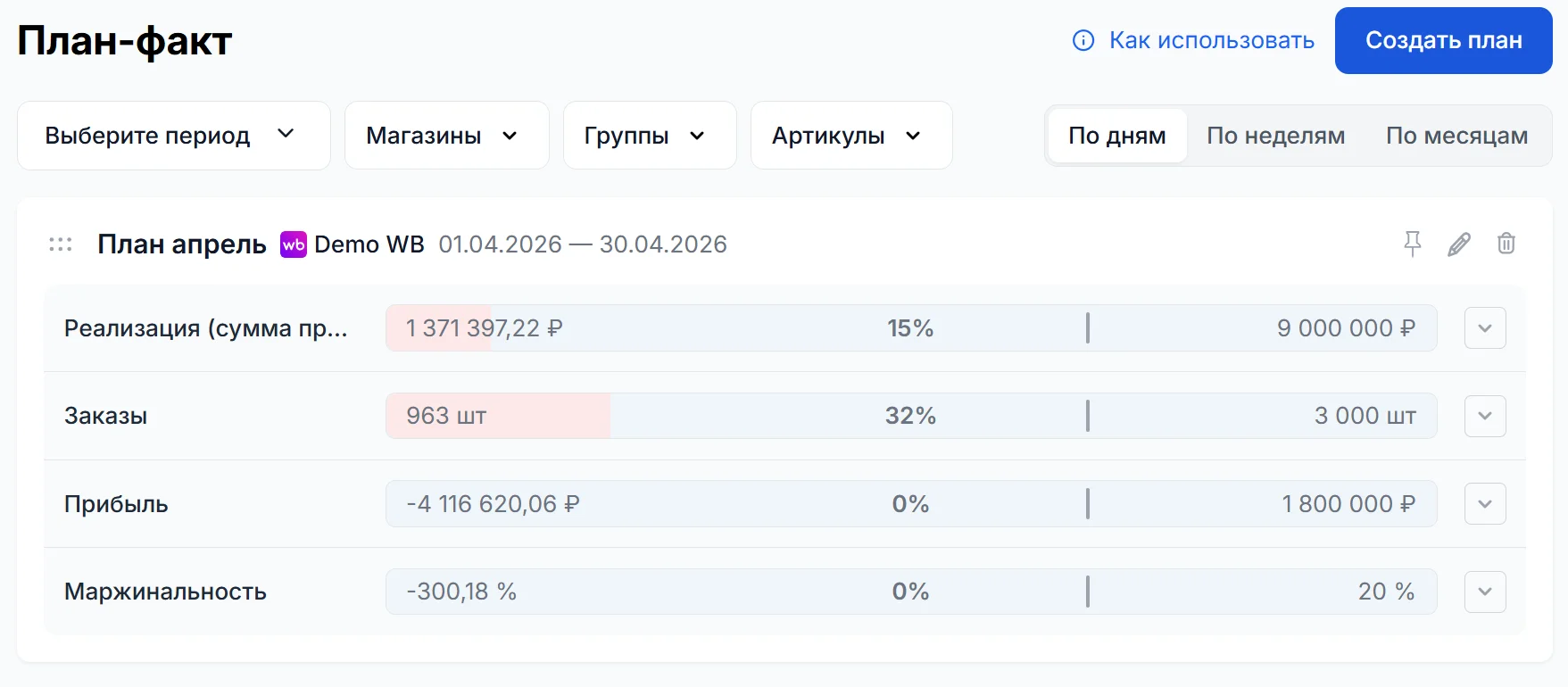This screenshot has width=1568, height=687.
Task: Click the purple WB marketplace logo
Action: point(294,244)
